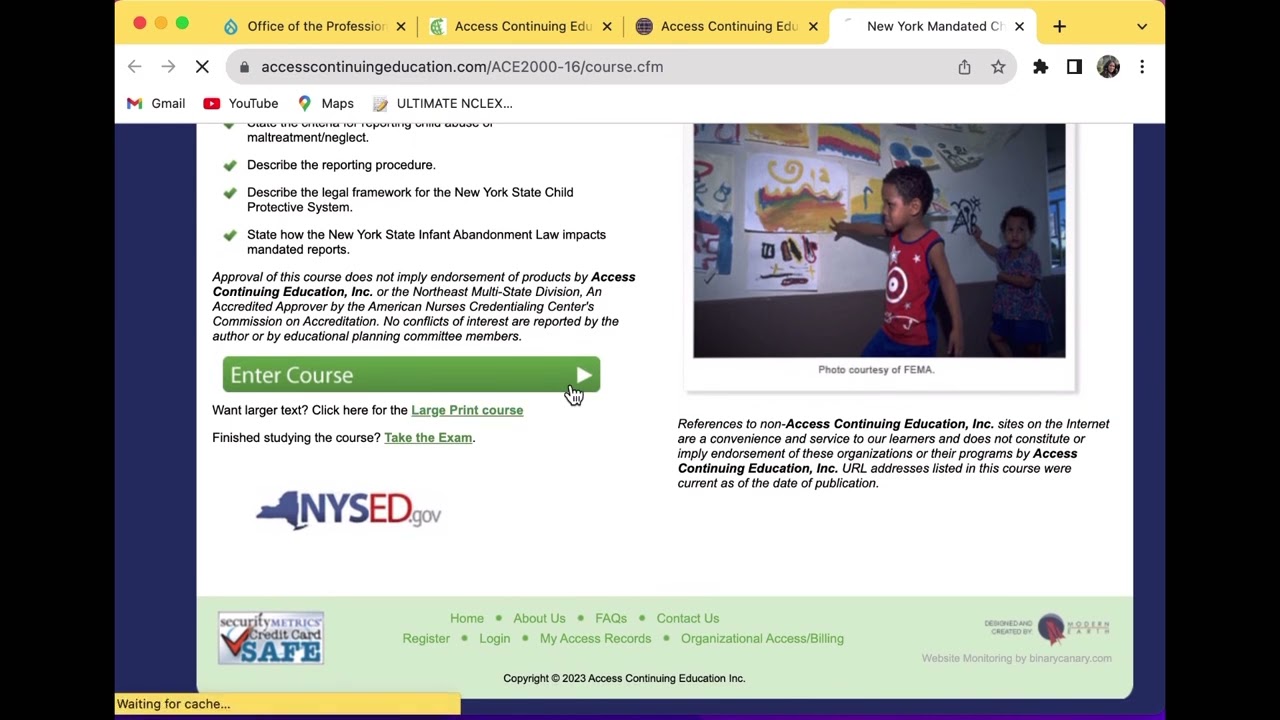The image size is (1280, 720).
Task: Bookmark this page with the star icon
Action: tap(998, 67)
